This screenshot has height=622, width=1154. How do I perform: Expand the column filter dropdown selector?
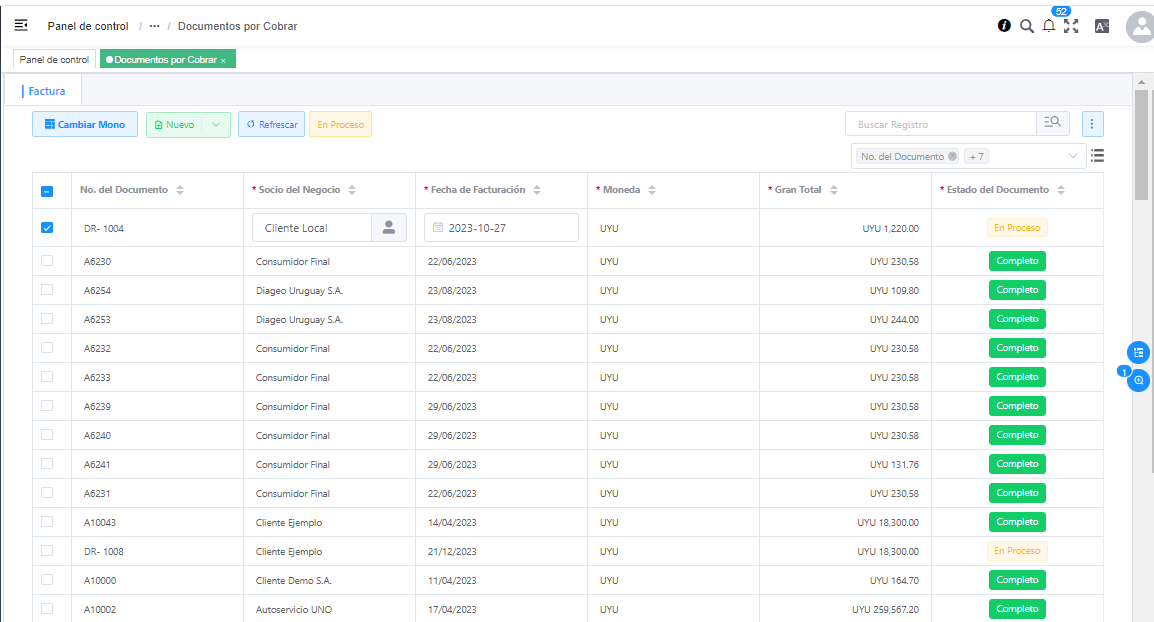[x=1073, y=156]
